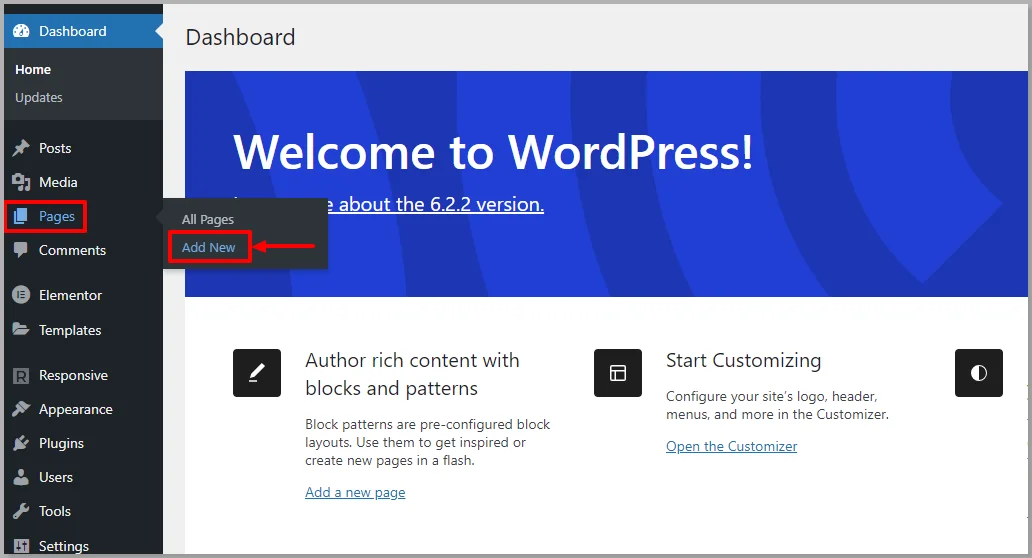The image size is (1032, 558).
Task: Open the Pages menu label
Action: coord(57,216)
